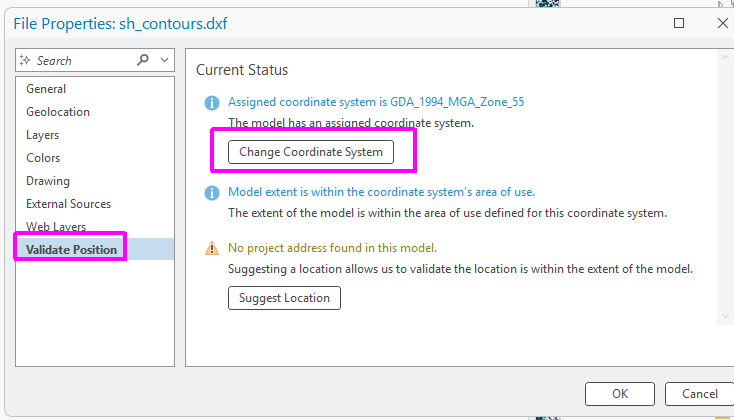Click the sparkle icon in the search box
The width and height of the screenshot is (734, 420).
(x=27, y=61)
